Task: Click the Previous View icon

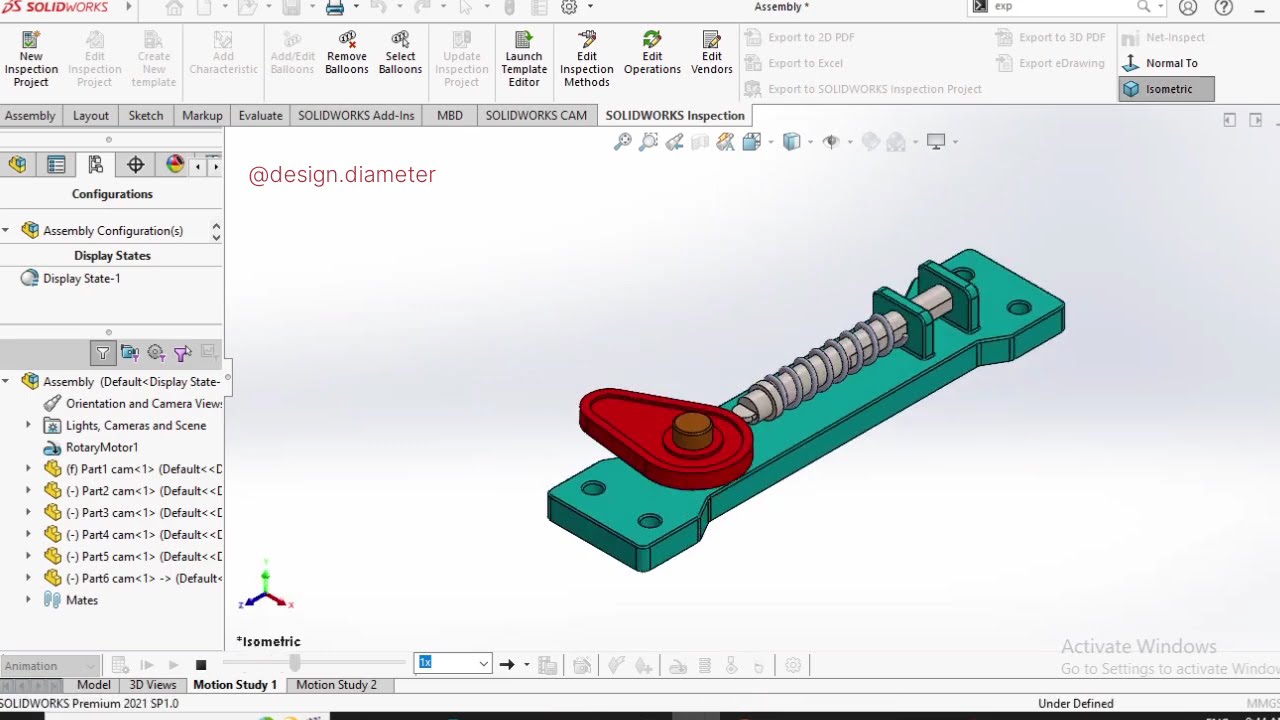Action: pyautogui.click(x=674, y=142)
